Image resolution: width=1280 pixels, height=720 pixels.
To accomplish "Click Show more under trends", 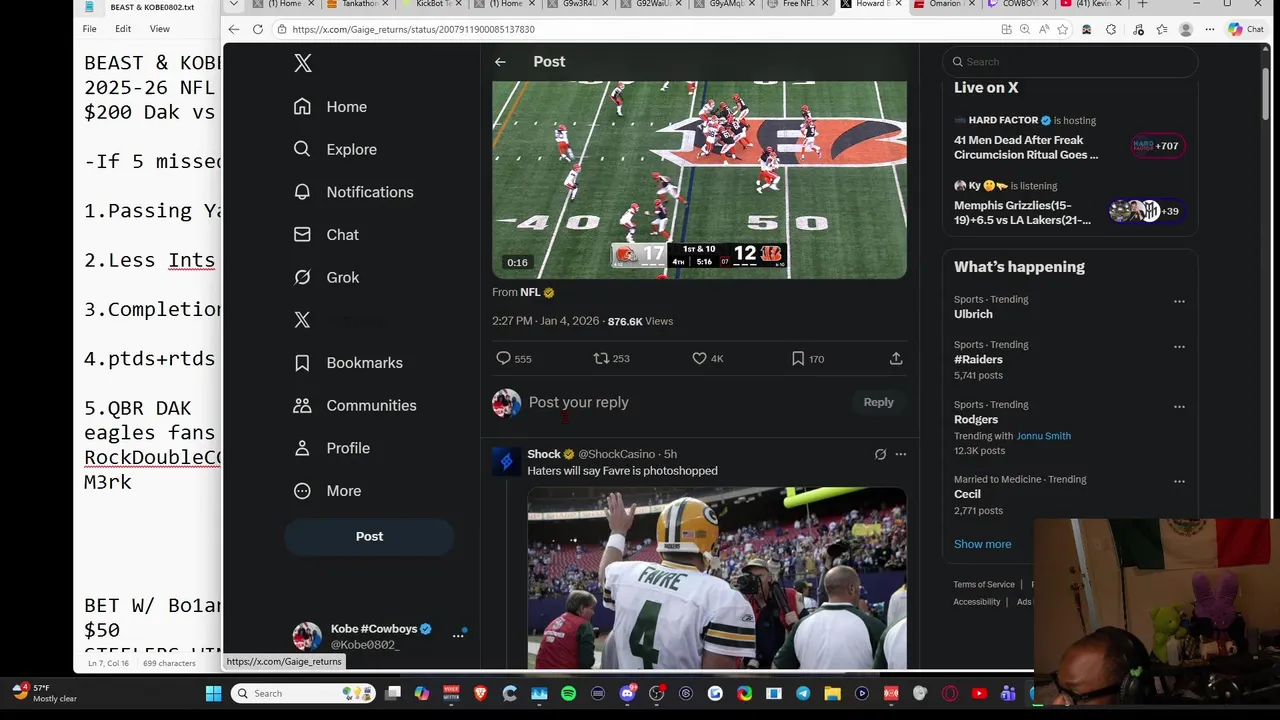I will [x=982, y=544].
